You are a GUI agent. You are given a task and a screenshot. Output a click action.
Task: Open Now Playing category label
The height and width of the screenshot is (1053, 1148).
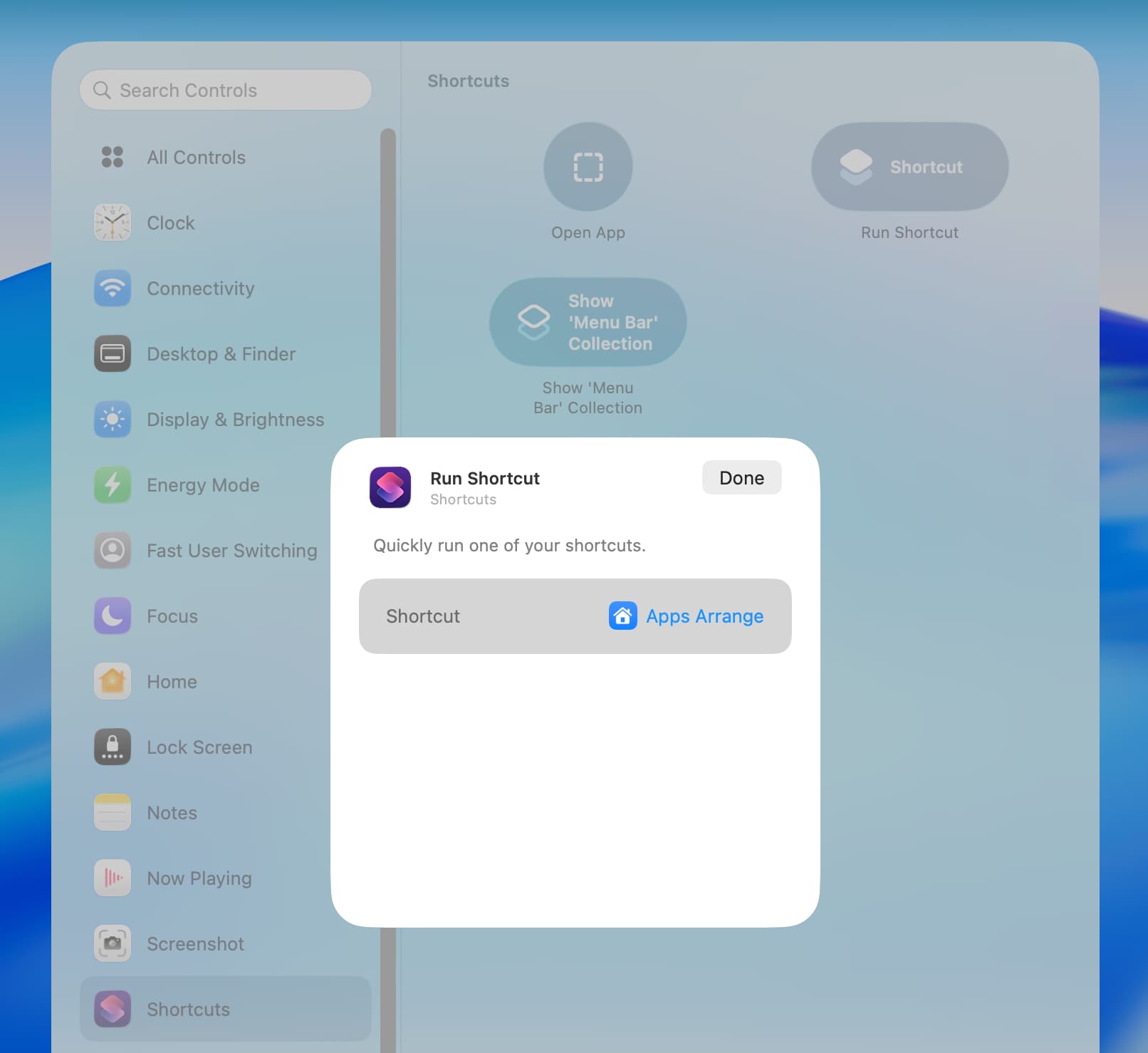tap(199, 878)
